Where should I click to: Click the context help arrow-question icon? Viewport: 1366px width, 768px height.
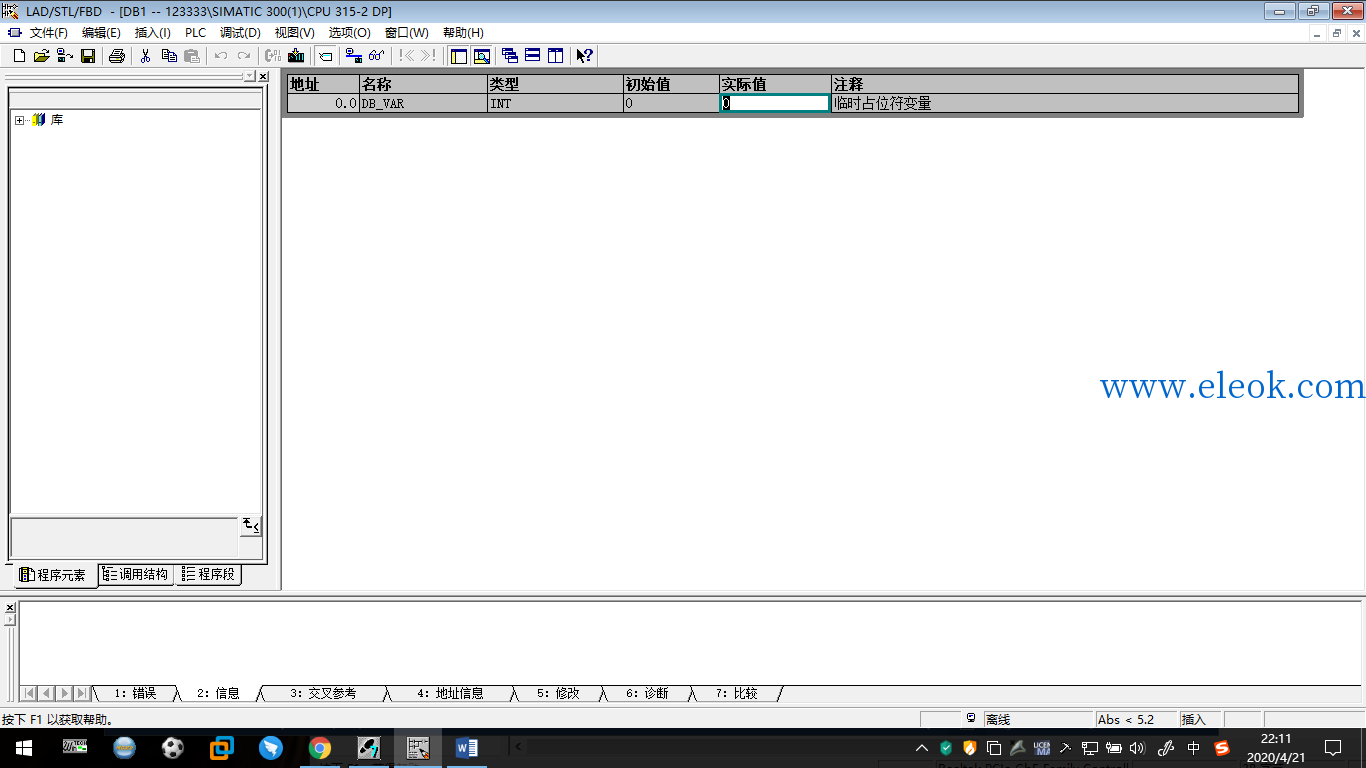point(585,56)
